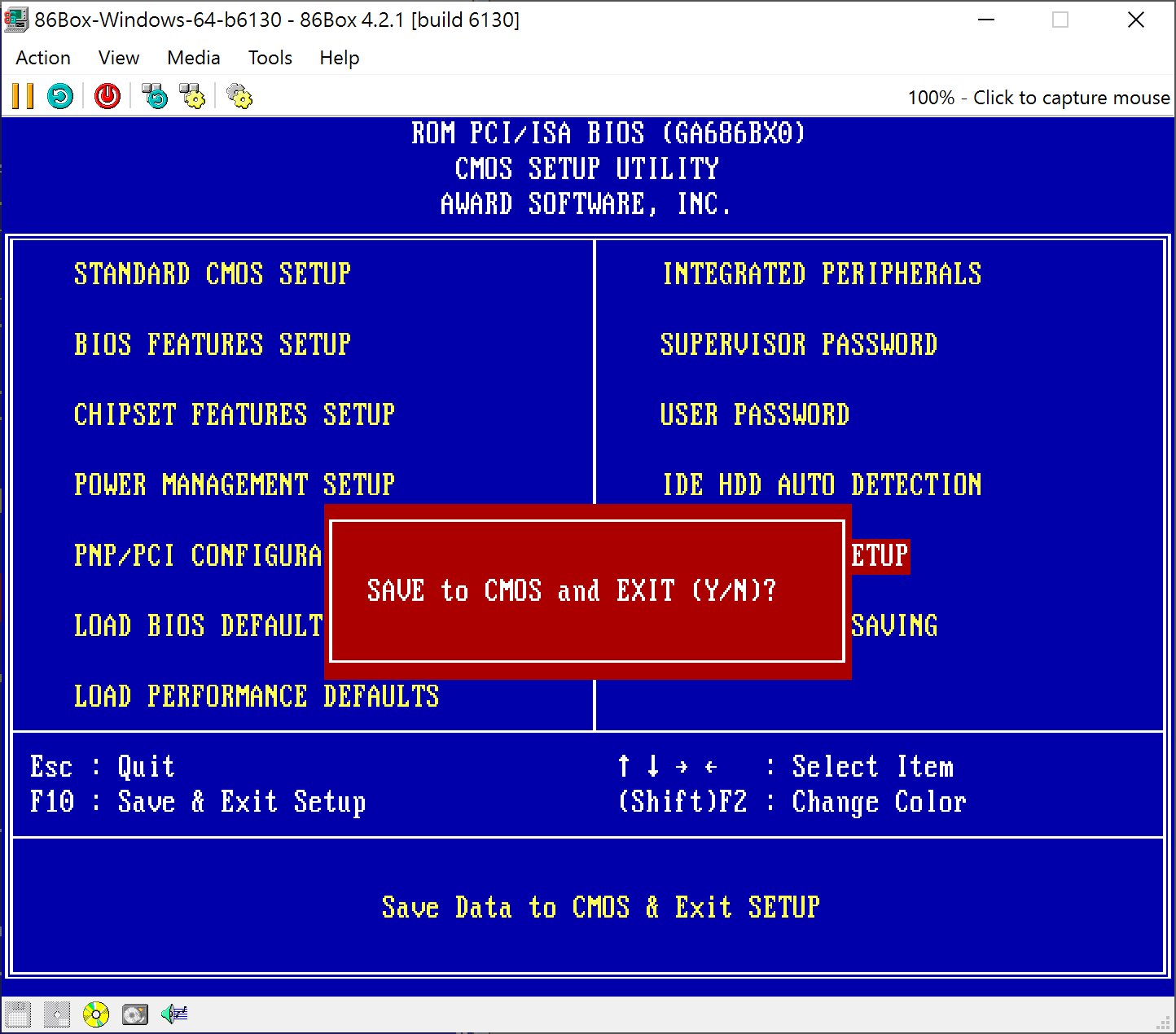
Task: Click the Select Item hint text
Action: [872, 767]
